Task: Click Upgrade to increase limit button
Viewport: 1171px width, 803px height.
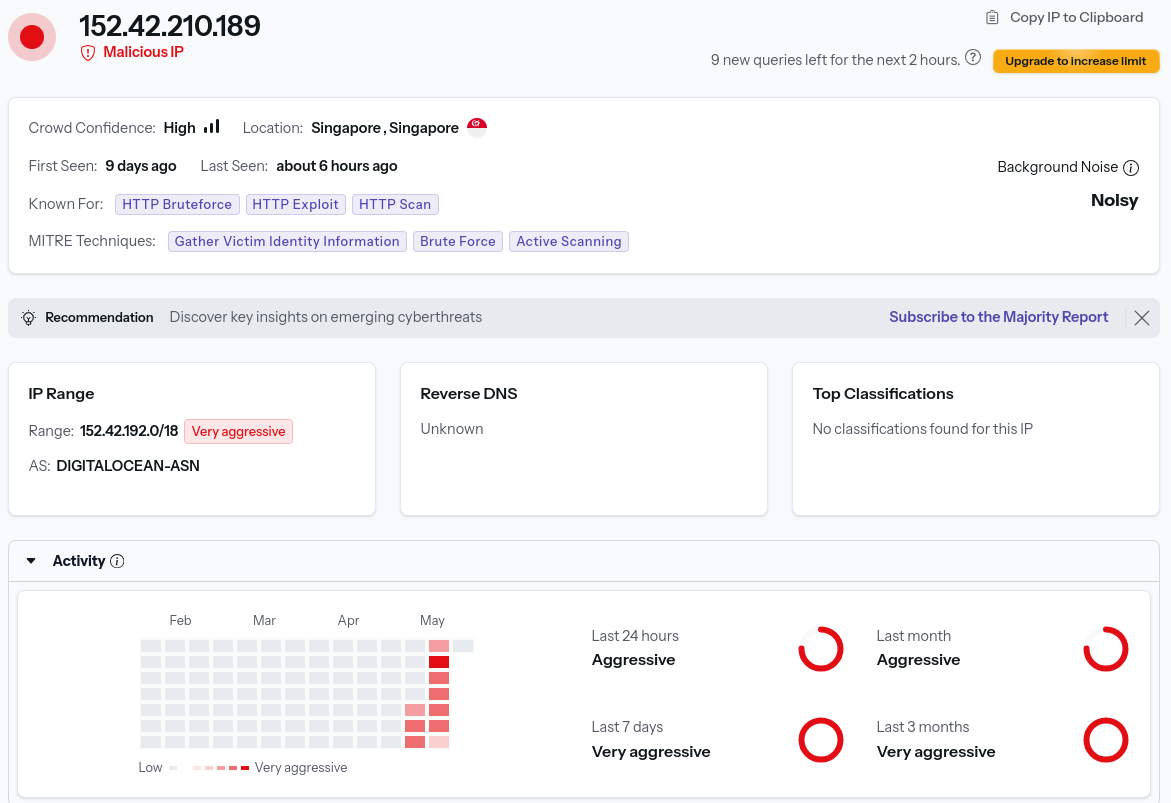Action: click(1075, 61)
